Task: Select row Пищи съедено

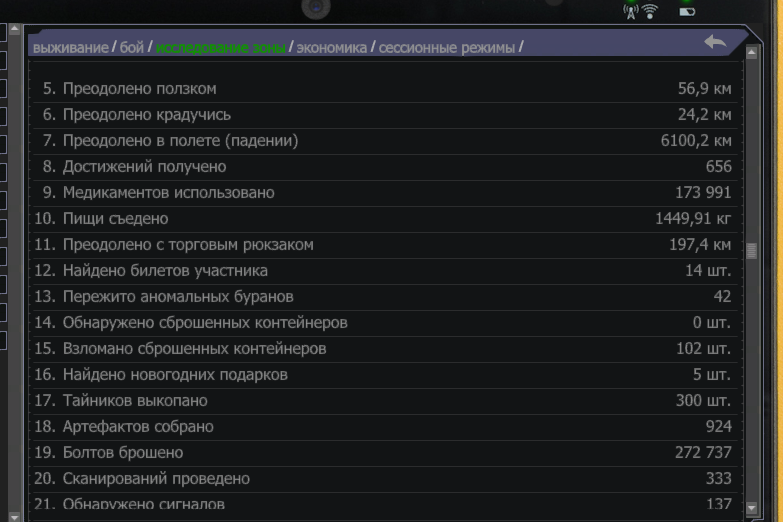Action: coord(385,219)
